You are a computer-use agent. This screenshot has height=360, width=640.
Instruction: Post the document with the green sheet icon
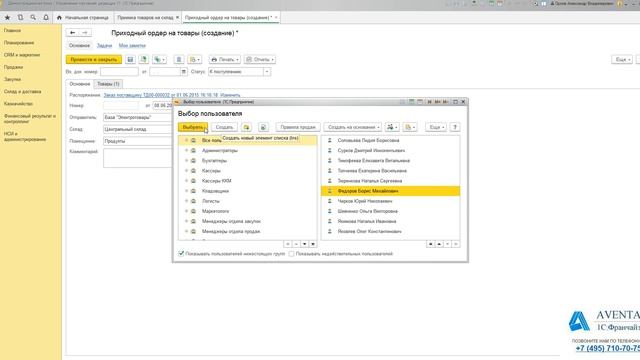coord(144,60)
